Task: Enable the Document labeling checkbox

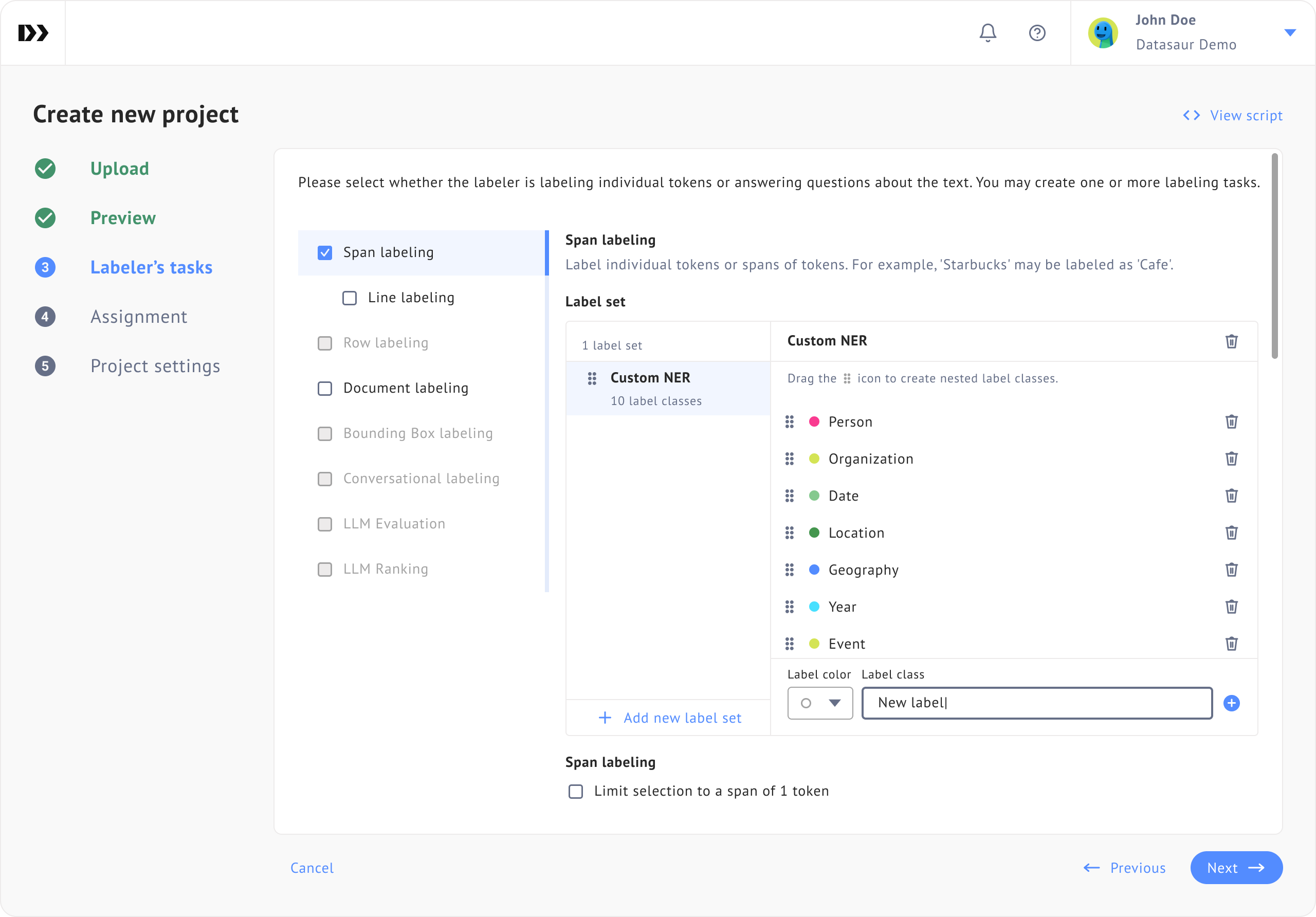Action: click(325, 389)
